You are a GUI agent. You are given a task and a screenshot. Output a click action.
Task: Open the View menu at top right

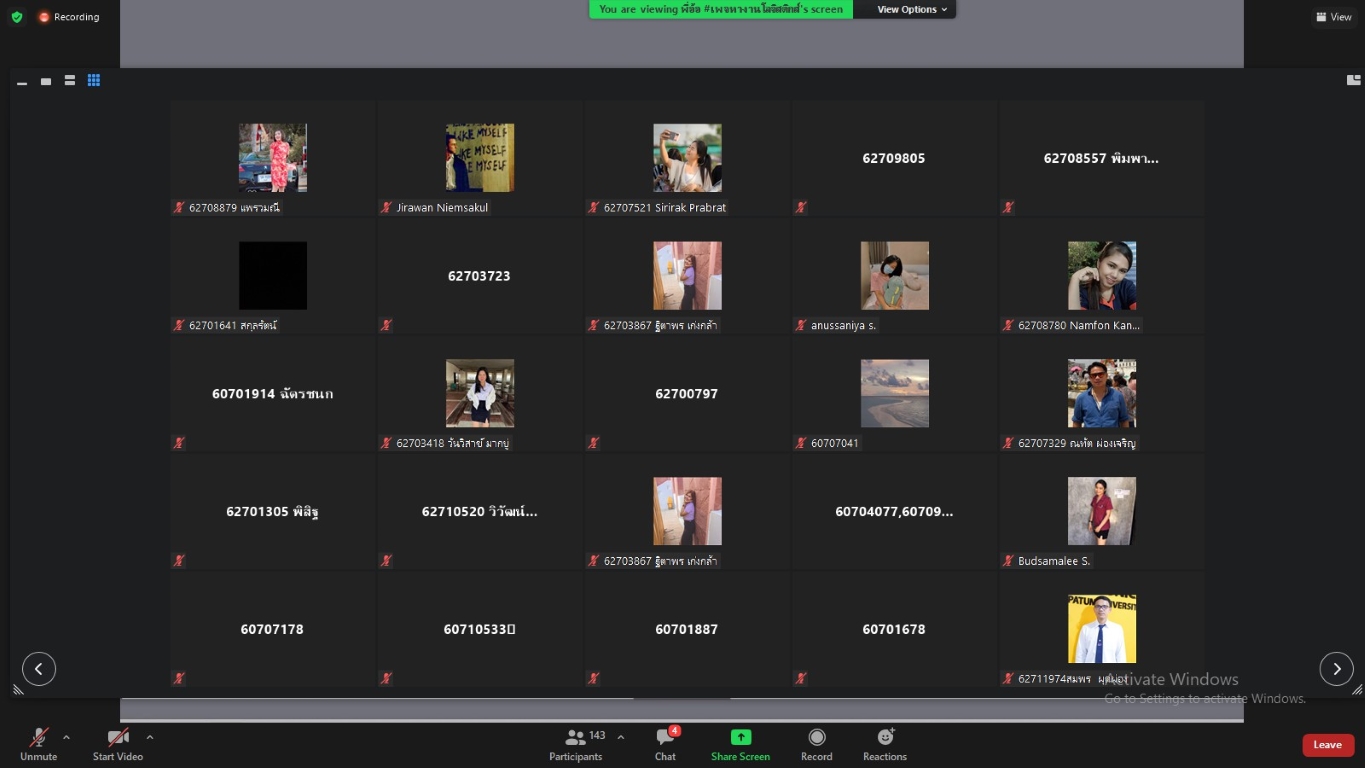(1334, 17)
